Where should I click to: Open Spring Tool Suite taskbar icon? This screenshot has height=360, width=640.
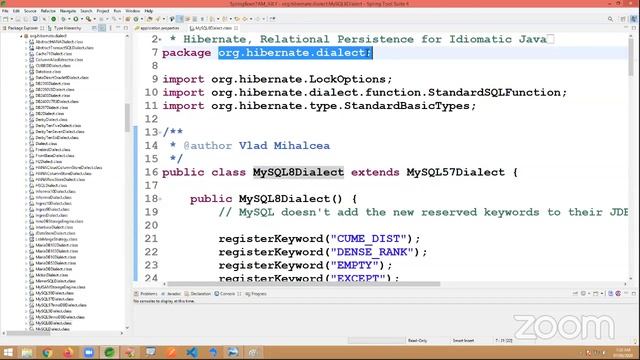point(109,352)
